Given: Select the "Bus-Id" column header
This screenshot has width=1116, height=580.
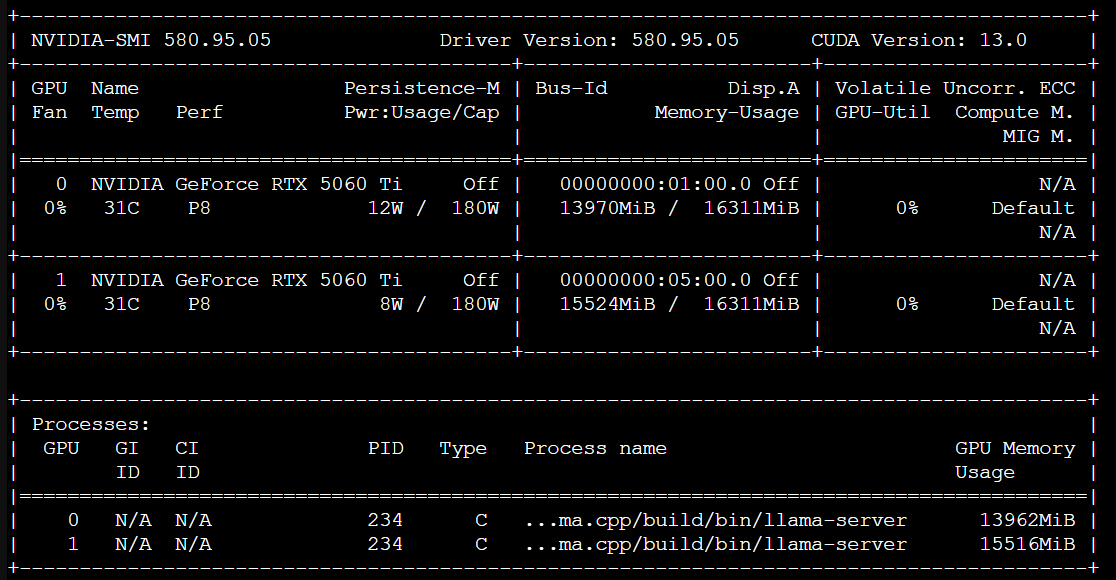Looking at the screenshot, I should pos(572,88).
